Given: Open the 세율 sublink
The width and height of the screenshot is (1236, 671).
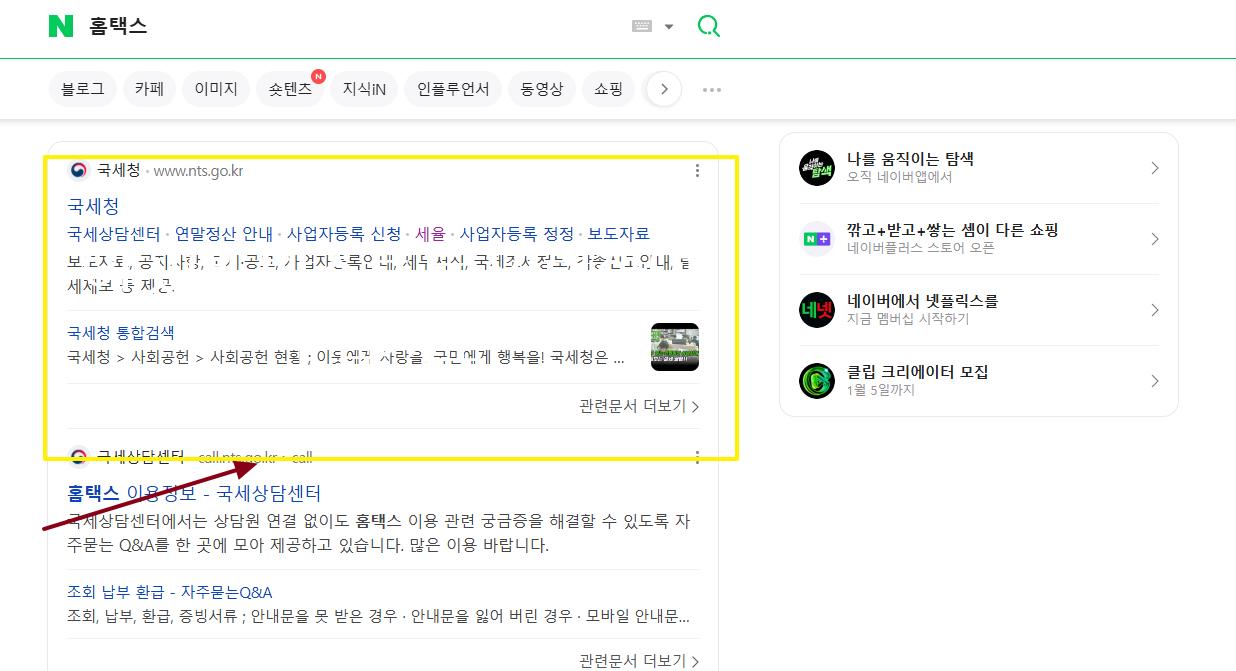Looking at the screenshot, I should (430, 234).
